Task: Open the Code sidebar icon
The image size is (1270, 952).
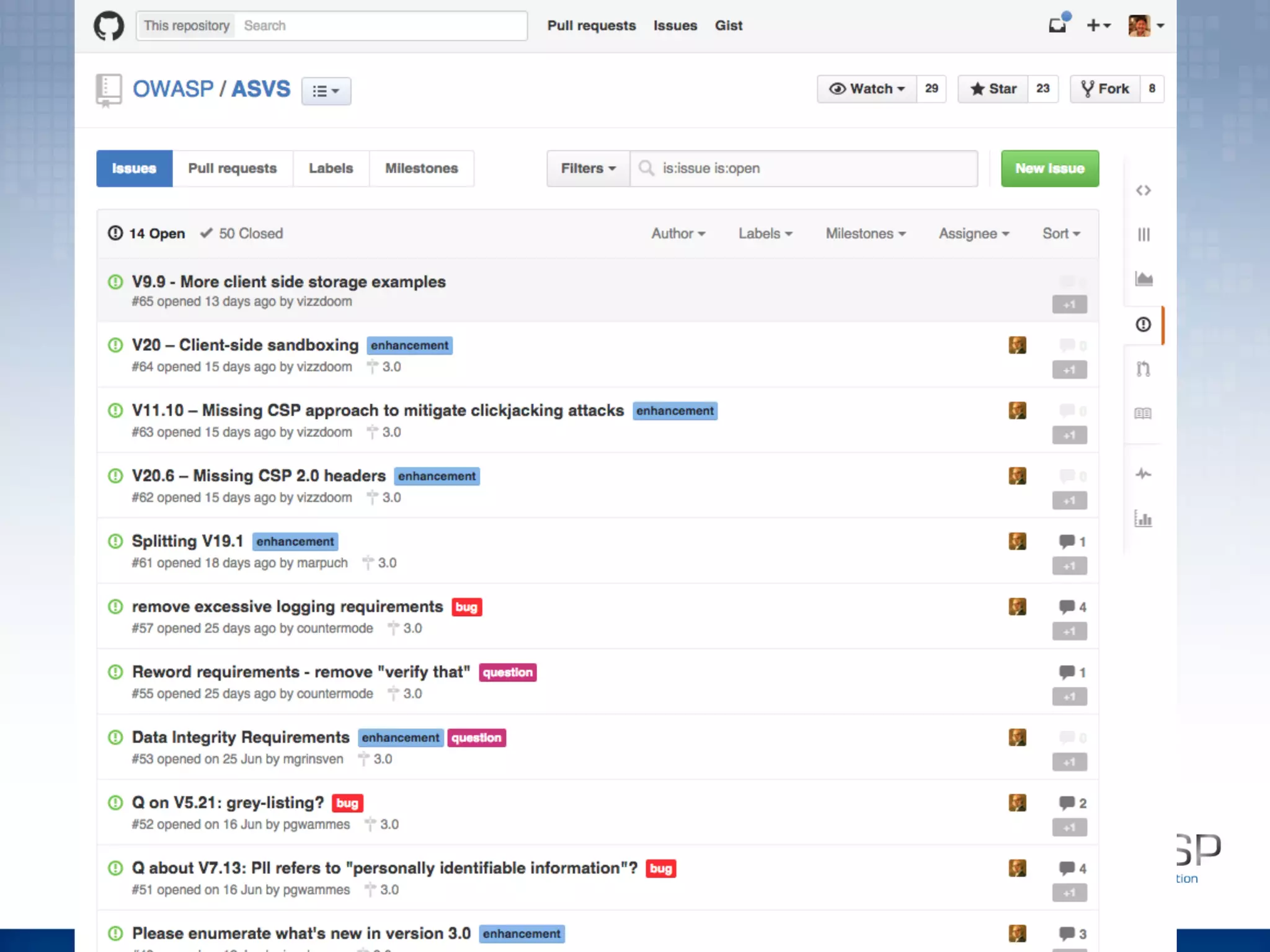Action: pyautogui.click(x=1143, y=190)
